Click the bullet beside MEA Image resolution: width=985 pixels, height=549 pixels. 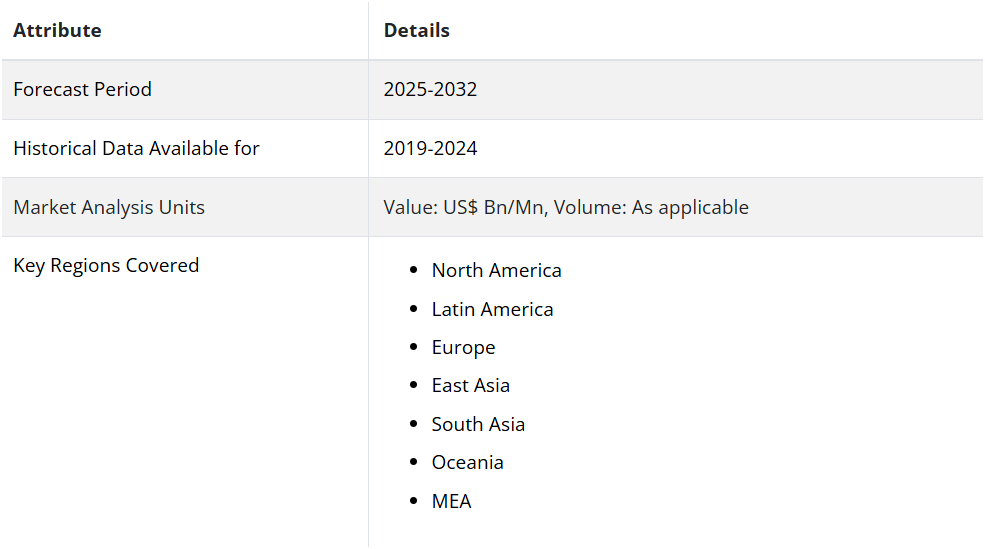[413, 501]
